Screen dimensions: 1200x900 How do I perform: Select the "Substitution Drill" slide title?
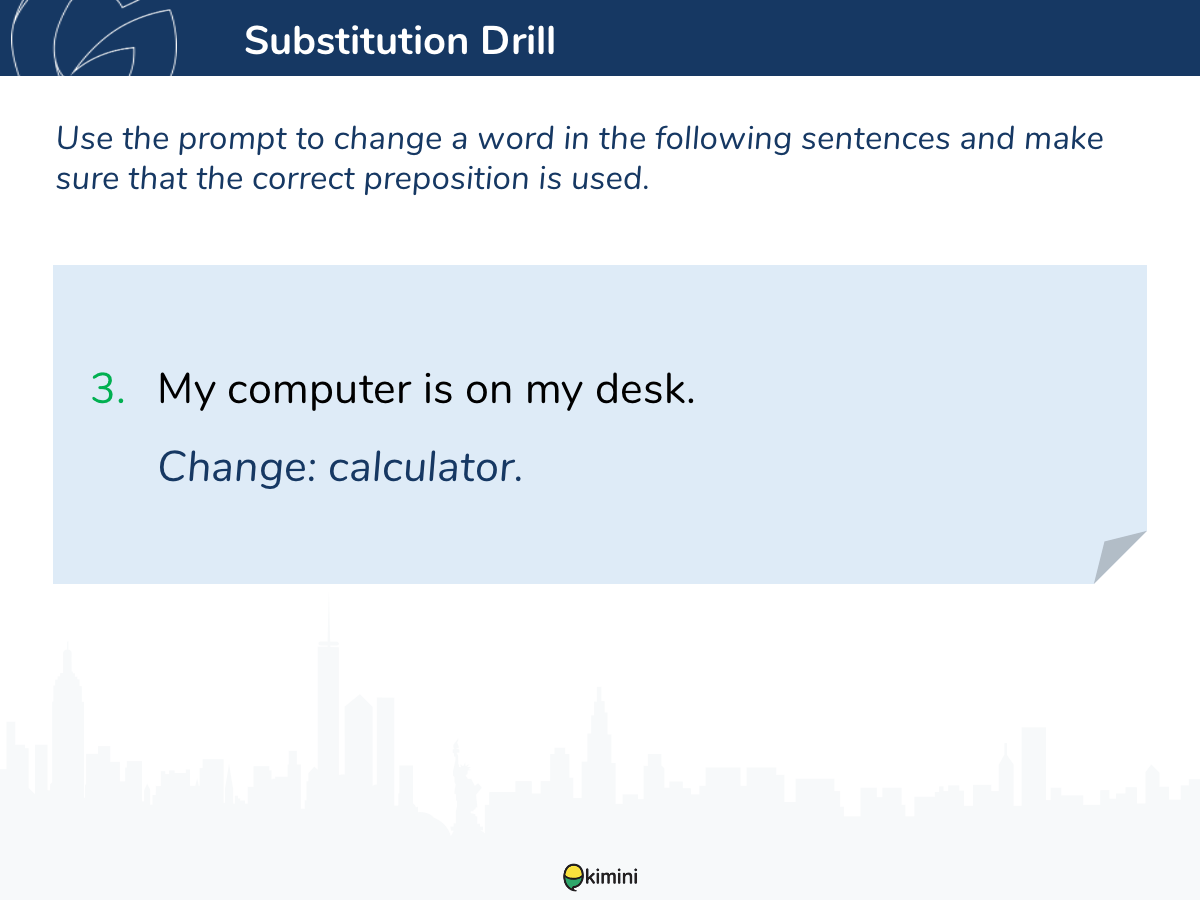click(399, 41)
